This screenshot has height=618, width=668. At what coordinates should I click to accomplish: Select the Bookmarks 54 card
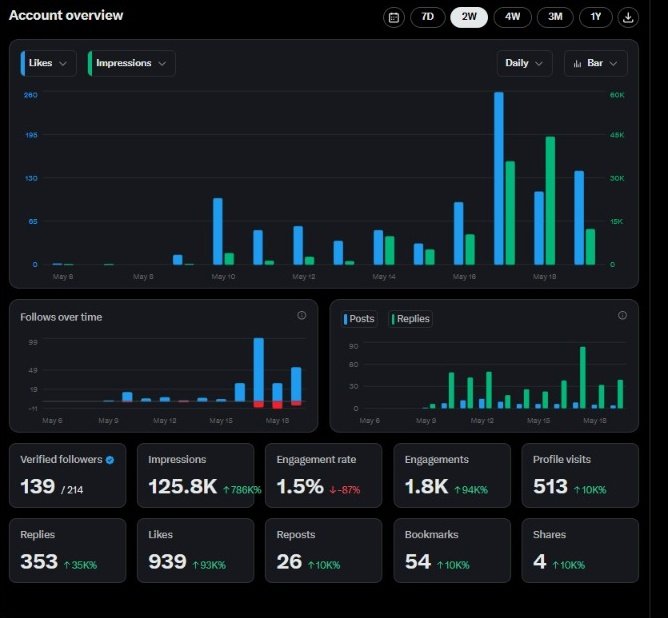pos(452,550)
